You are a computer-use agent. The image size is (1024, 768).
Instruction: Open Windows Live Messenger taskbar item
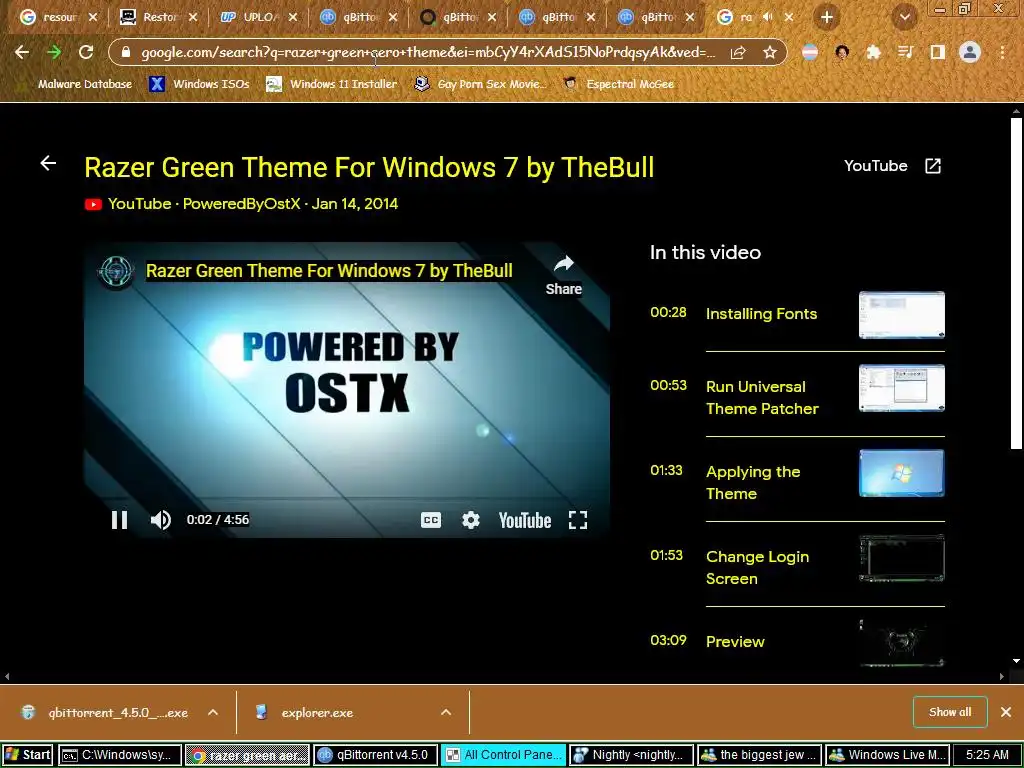tap(888, 755)
